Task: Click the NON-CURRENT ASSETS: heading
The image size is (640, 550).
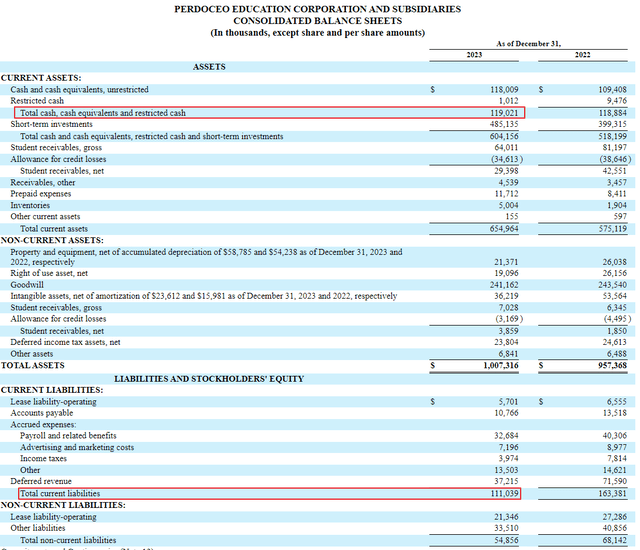Action: tap(52, 240)
